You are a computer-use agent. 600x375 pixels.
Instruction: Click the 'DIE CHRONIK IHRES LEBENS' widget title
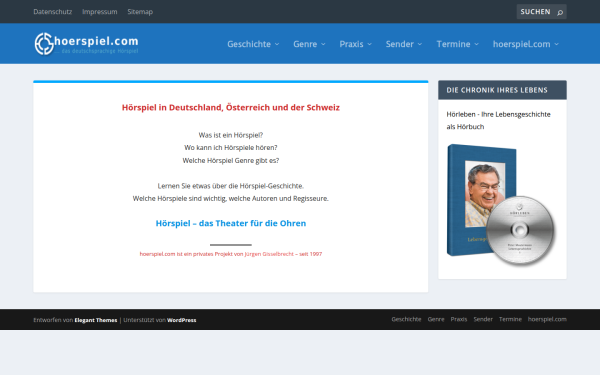coord(497,90)
